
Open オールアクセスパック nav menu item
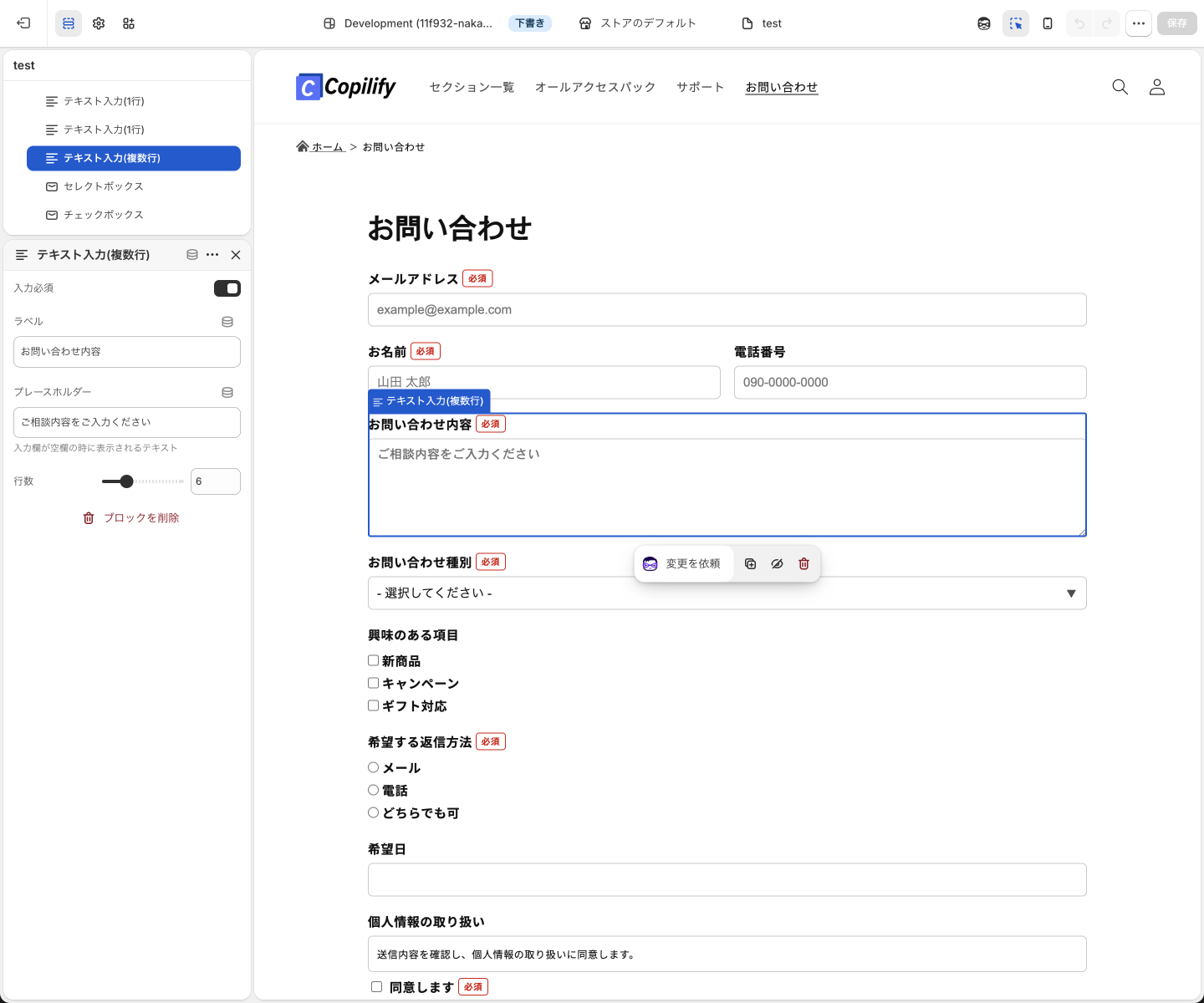(595, 87)
